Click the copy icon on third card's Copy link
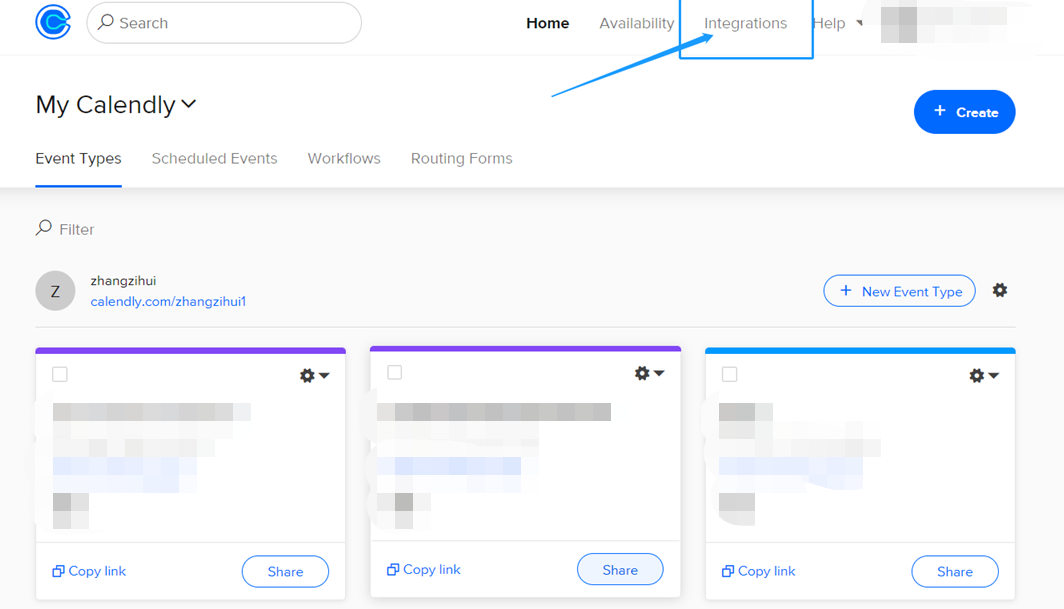The width and height of the screenshot is (1064, 609). pyautogui.click(x=727, y=571)
